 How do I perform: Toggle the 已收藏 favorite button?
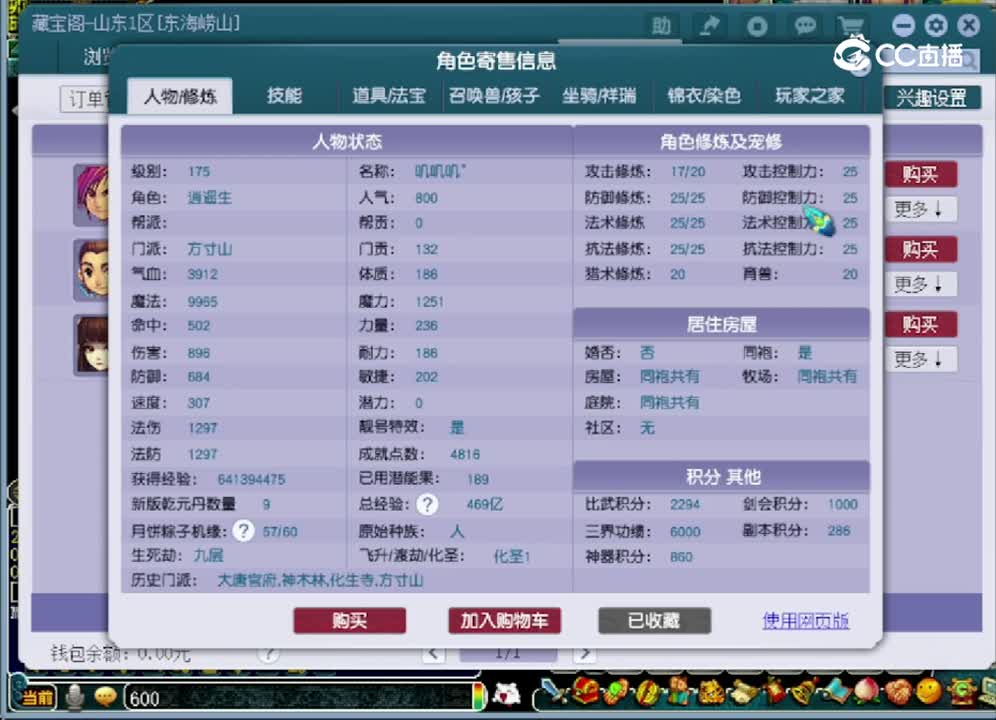(x=654, y=620)
